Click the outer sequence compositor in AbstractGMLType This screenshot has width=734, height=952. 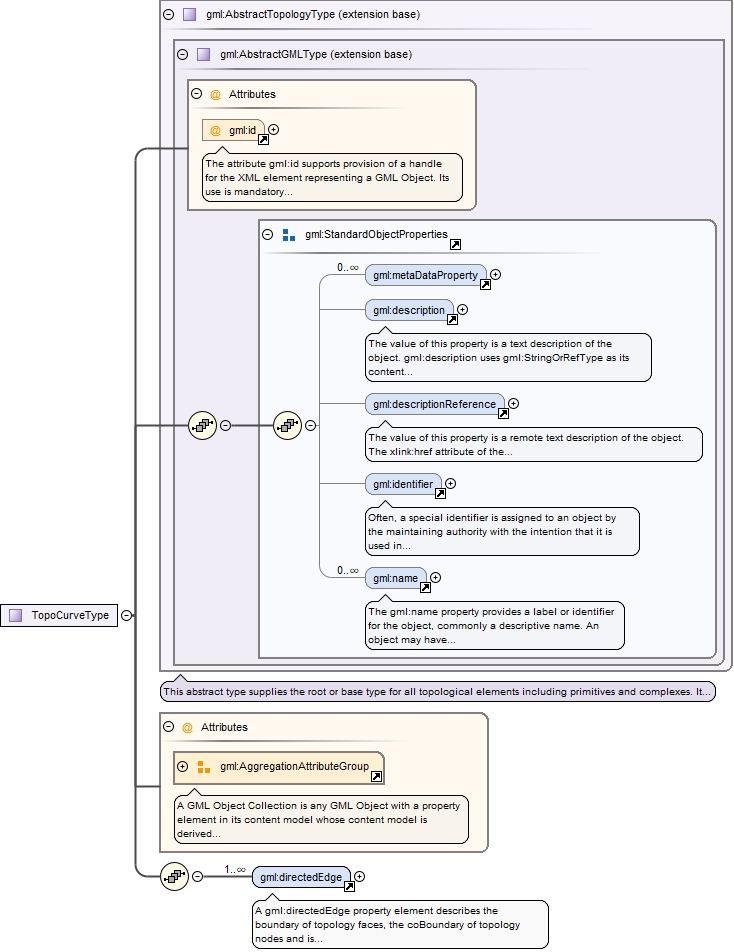pos(203,426)
